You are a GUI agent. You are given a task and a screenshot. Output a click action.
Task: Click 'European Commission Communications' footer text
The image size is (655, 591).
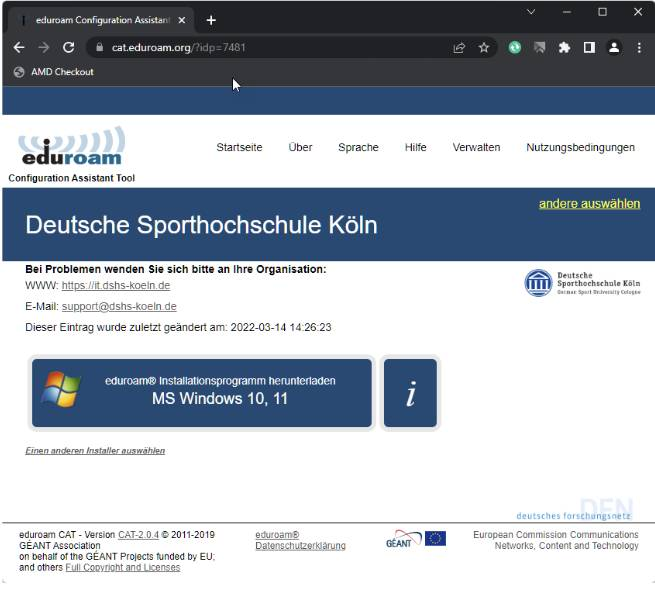[556, 535]
